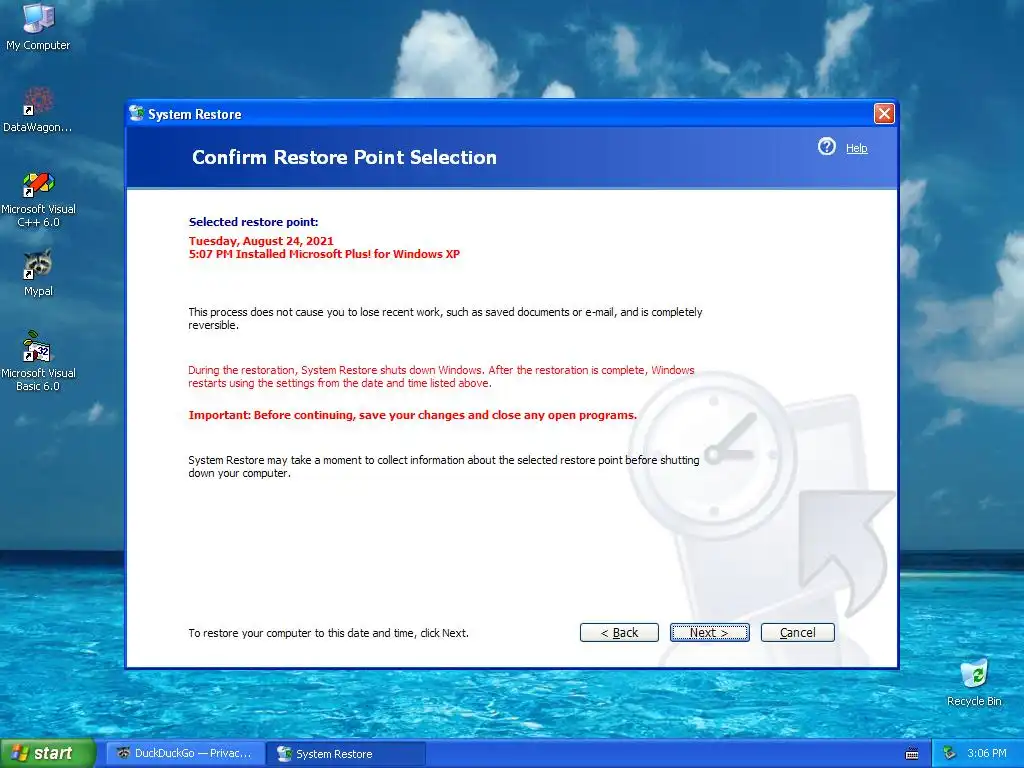
Task: Click the 3:06 PM taskbar clock
Action: point(986,753)
